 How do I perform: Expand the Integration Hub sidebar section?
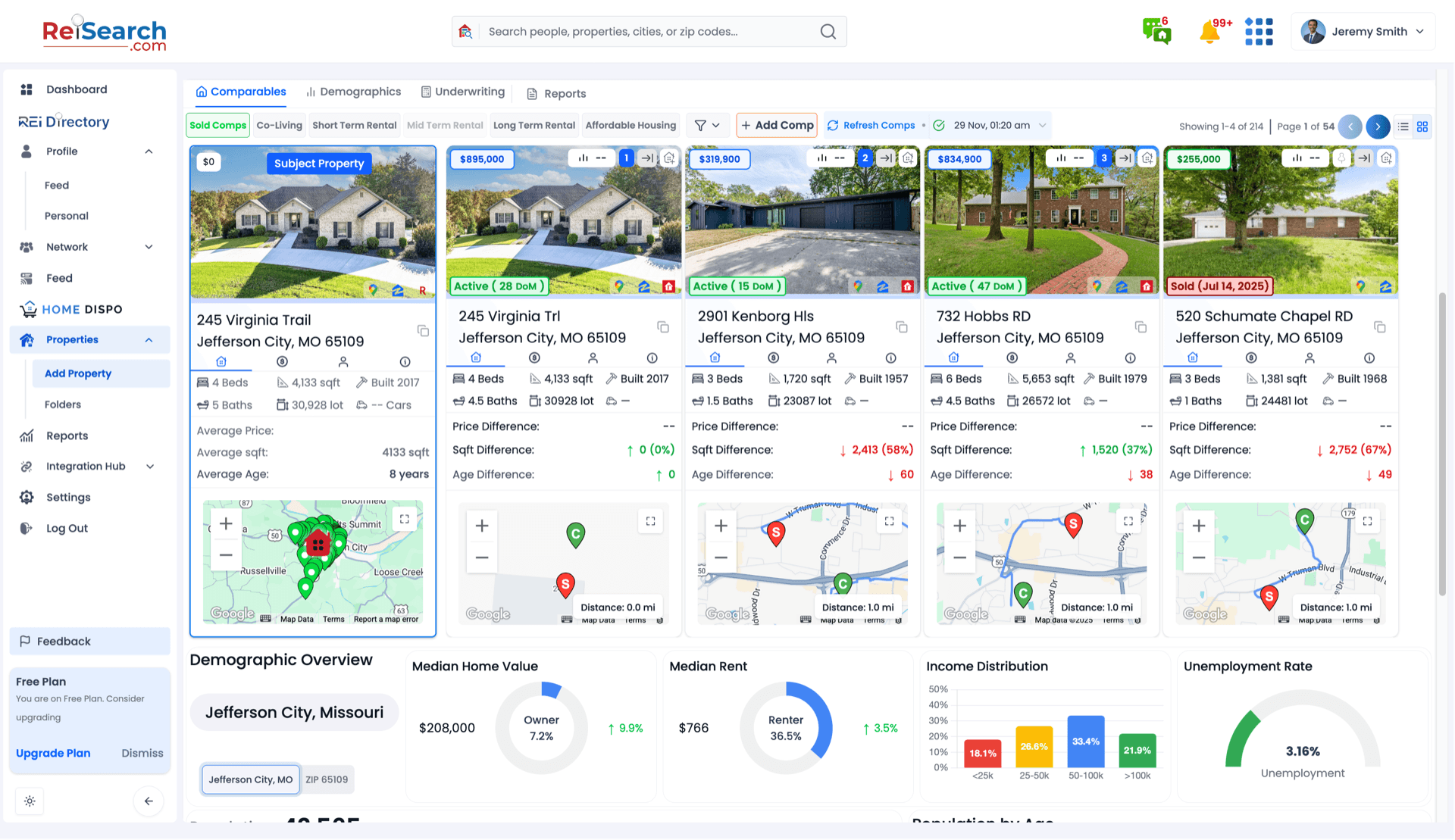click(x=149, y=467)
